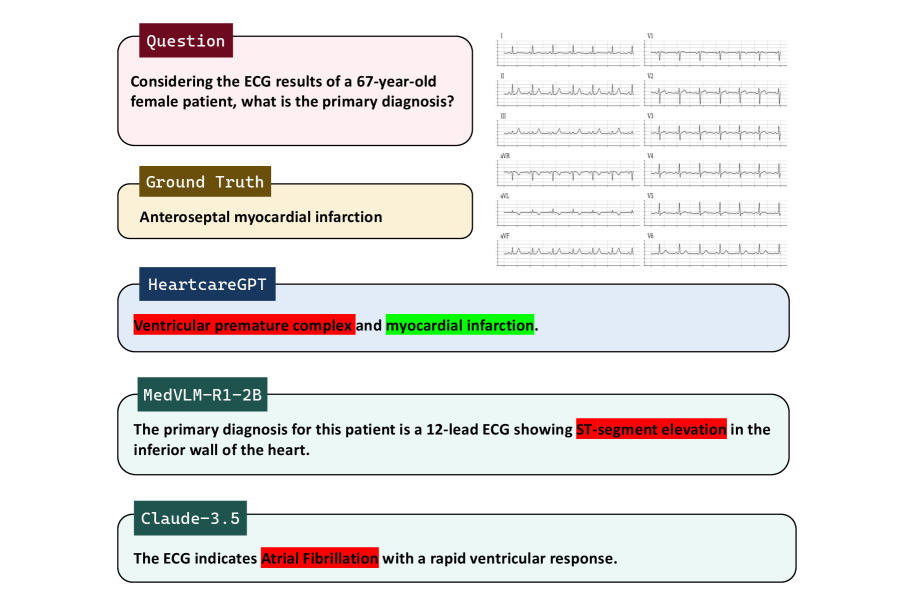Click the Question header label
Screen dimensions: 897x598
pos(186,41)
